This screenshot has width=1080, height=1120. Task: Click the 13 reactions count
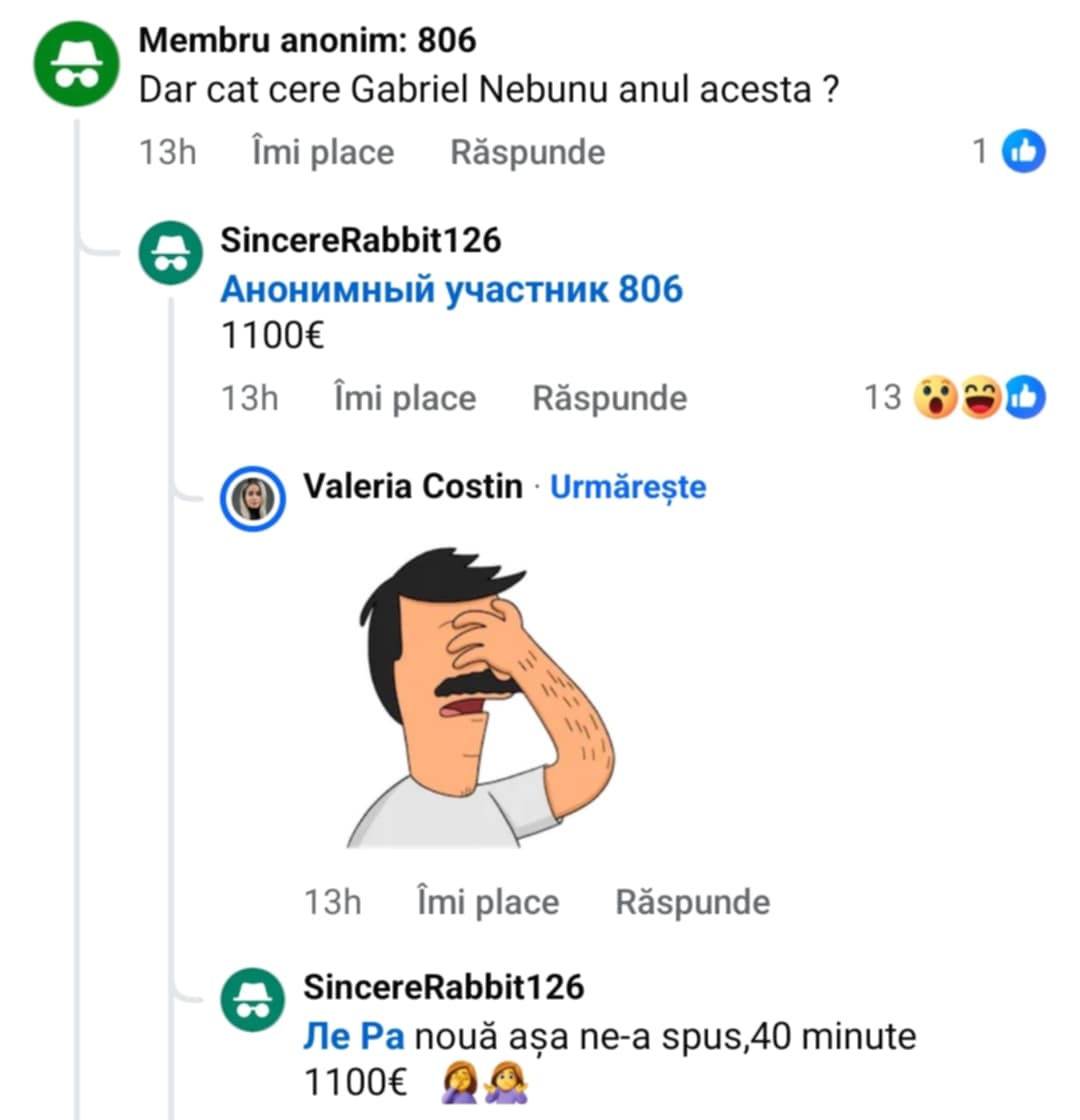(x=883, y=398)
